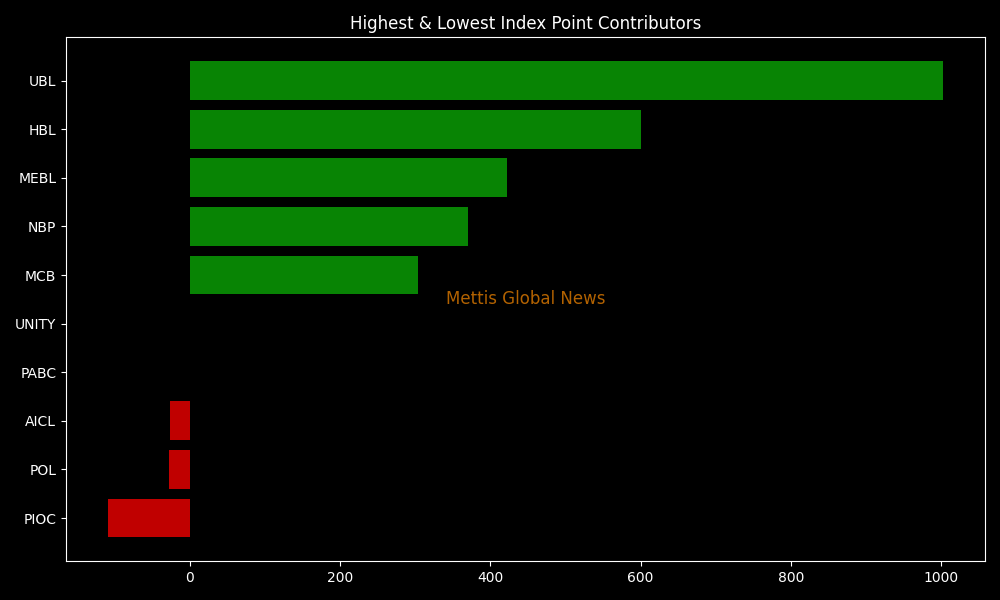Click the Mettis Global News watermark
1000x600 pixels.
525,299
